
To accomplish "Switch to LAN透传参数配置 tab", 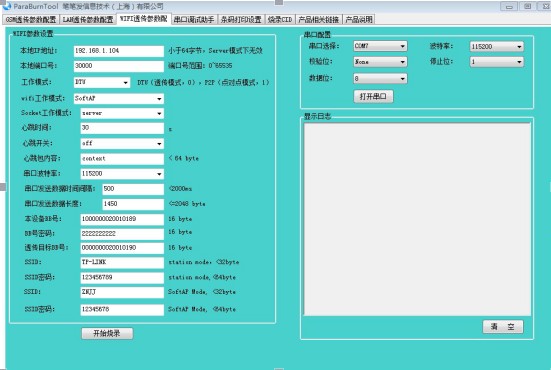I will coord(88,19).
